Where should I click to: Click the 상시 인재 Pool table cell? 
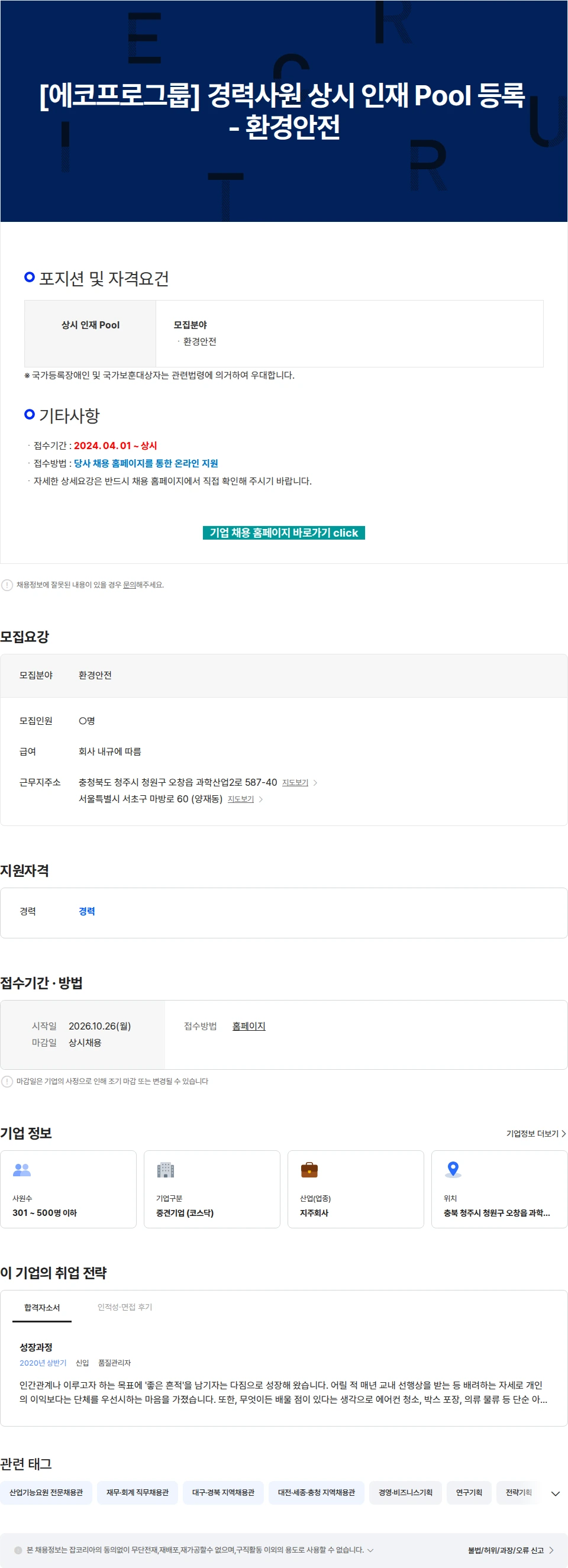pyautogui.click(x=90, y=334)
